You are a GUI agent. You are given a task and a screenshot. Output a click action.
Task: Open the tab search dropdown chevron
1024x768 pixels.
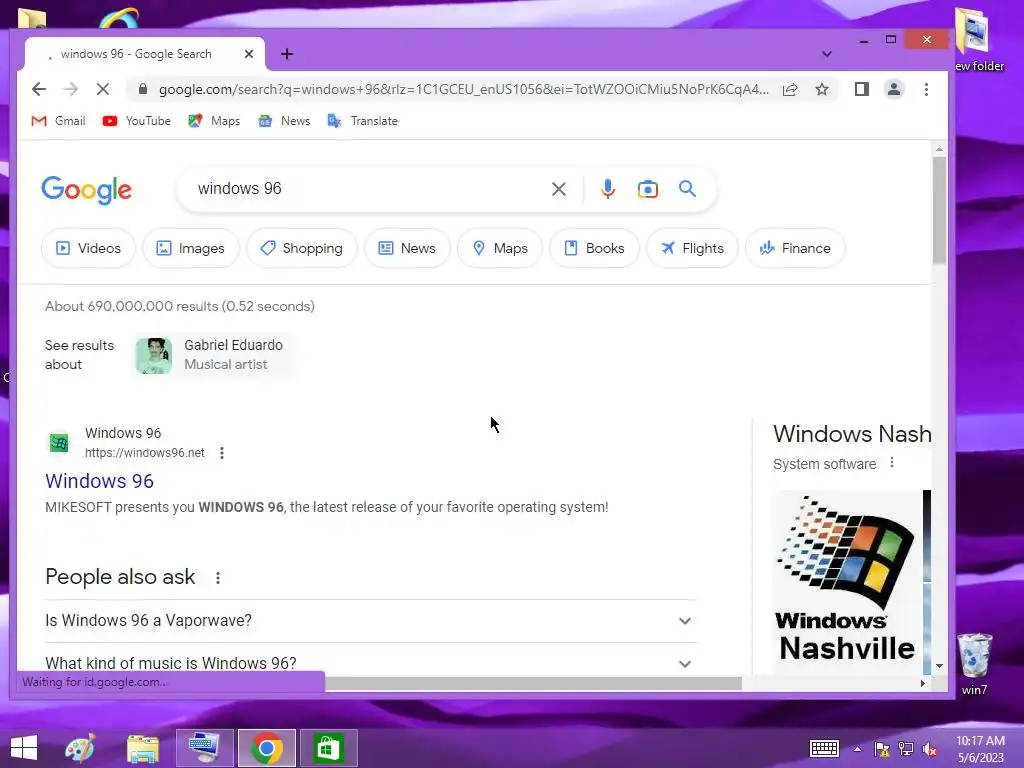tap(827, 54)
